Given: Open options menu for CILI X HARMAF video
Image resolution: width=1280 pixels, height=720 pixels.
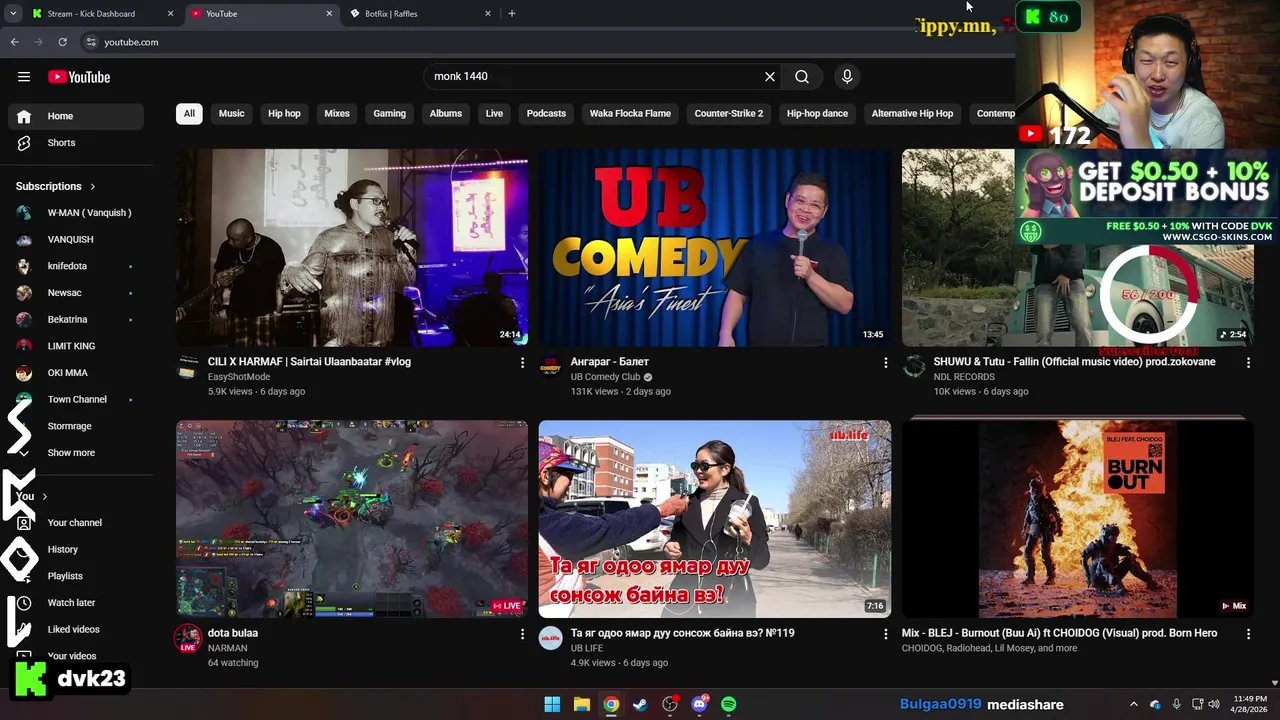Looking at the screenshot, I should point(522,362).
